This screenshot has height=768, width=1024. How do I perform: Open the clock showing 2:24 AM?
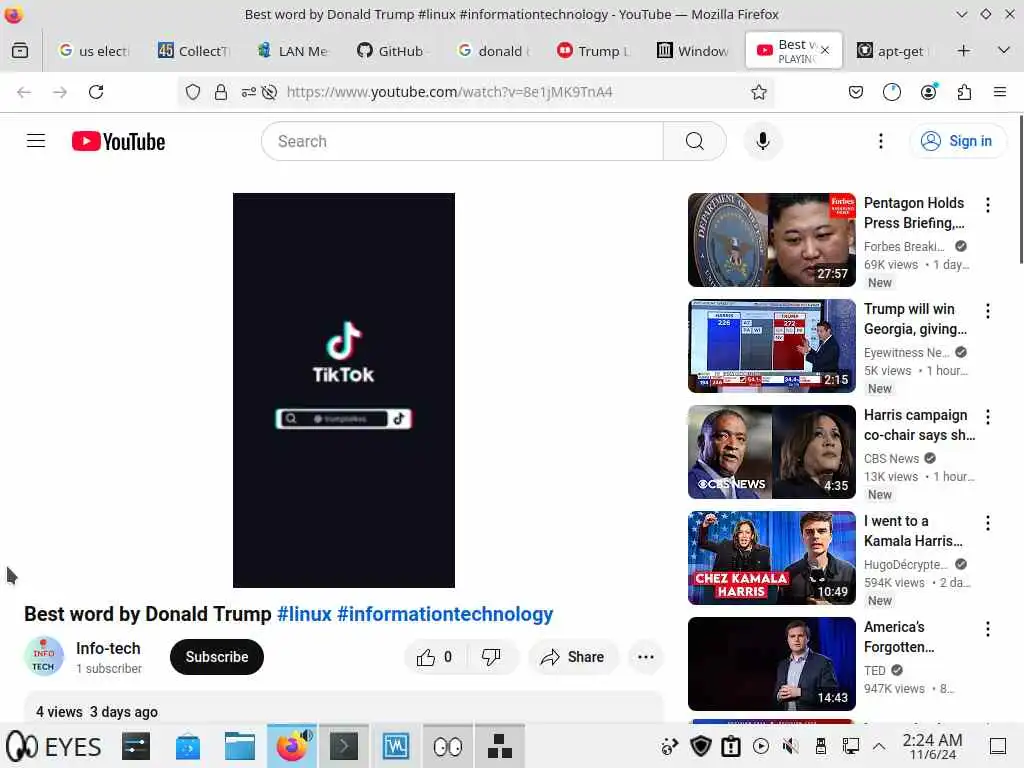[933, 746]
